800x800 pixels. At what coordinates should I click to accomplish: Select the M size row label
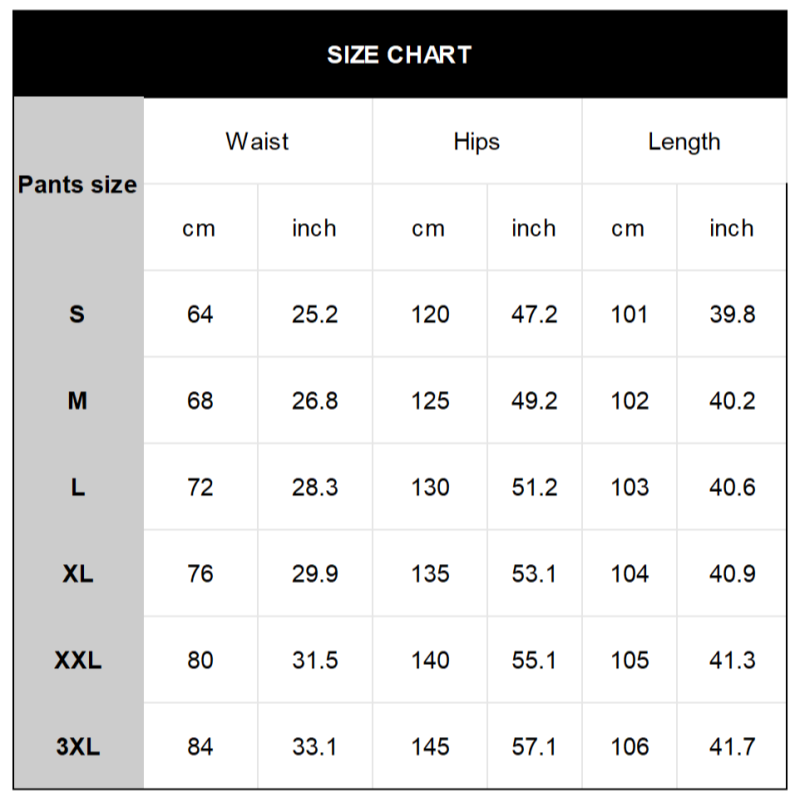[78, 401]
